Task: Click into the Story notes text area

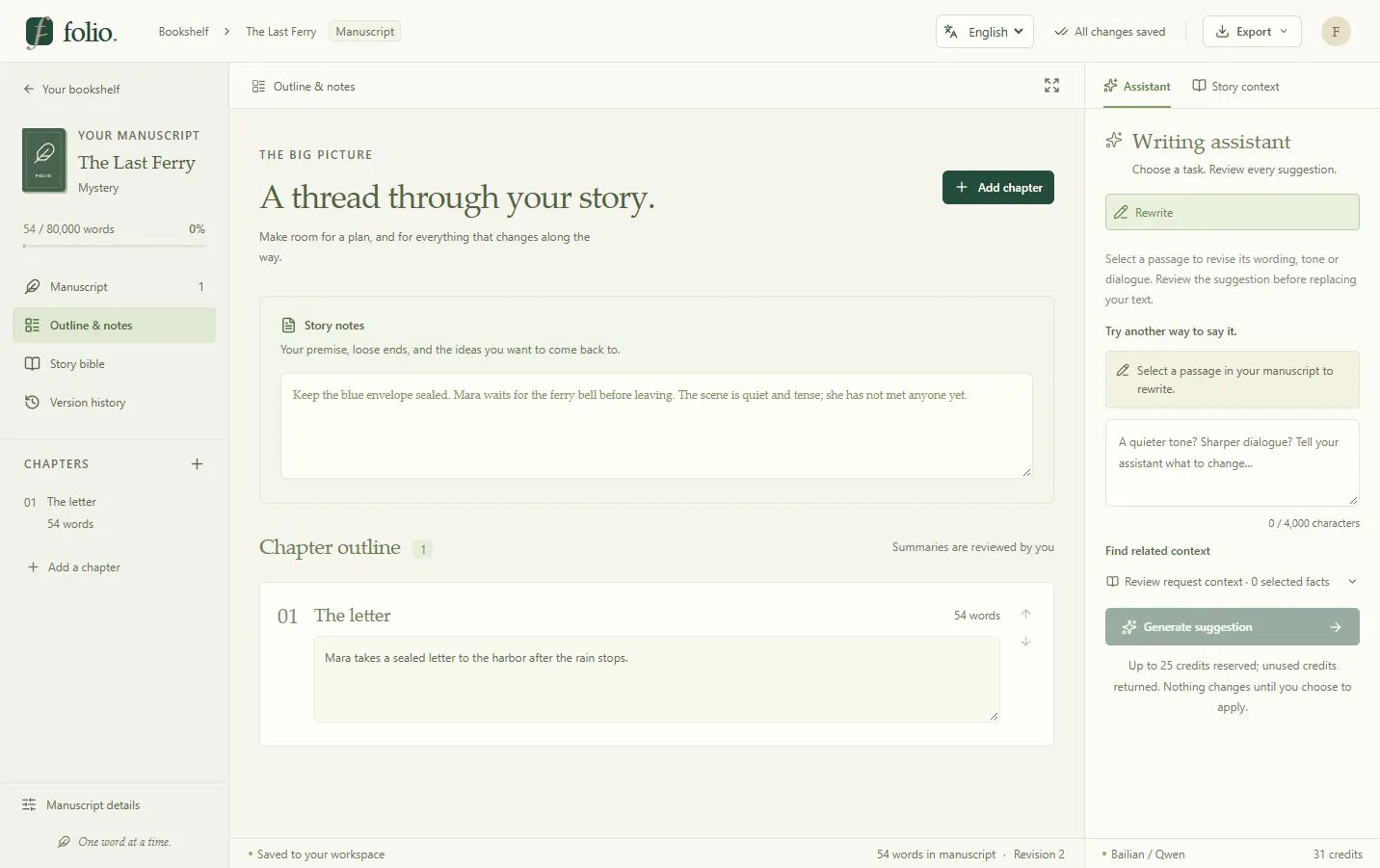Action: (656, 426)
